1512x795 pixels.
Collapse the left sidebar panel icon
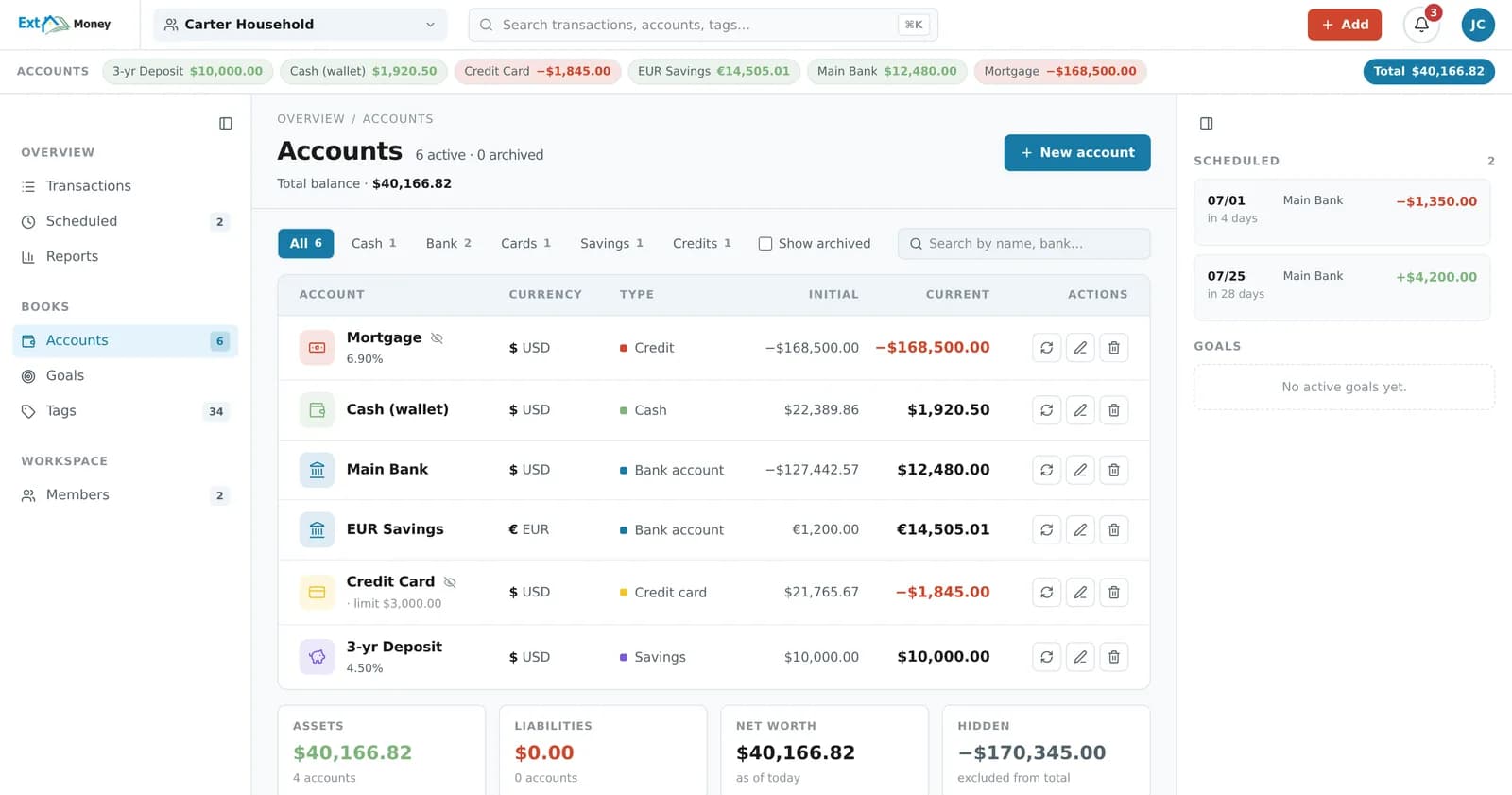pos(226,124)
